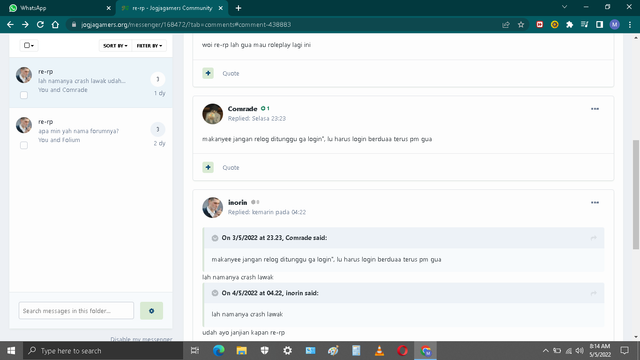
Task: Go forward in browser history
Action: click(x=25, y=24)
